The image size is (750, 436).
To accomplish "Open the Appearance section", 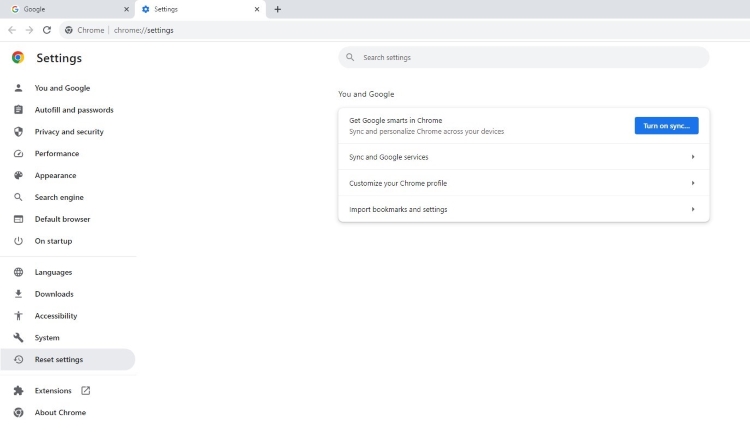I will [x=68, y=175].
